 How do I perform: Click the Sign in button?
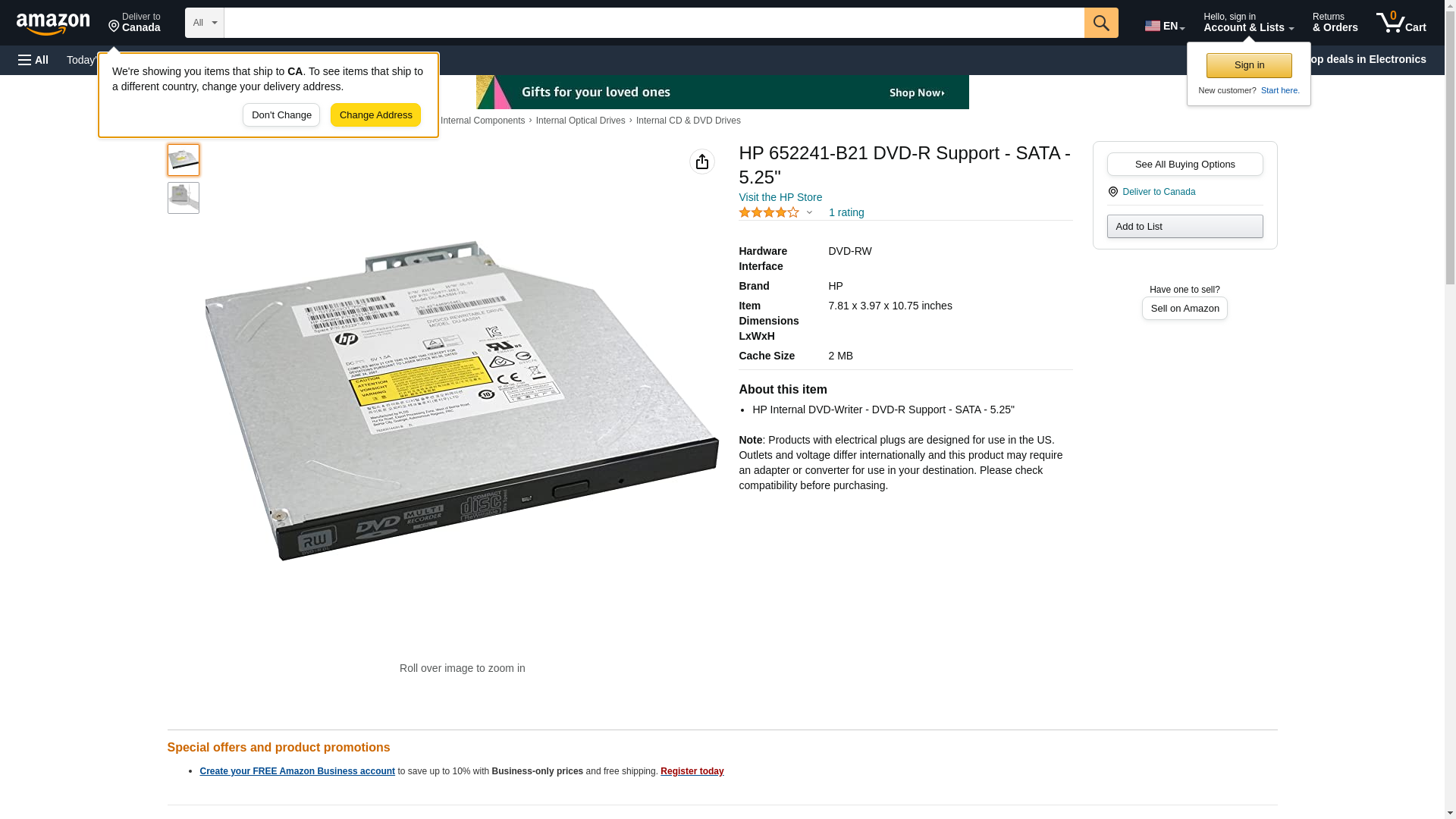1248,65
